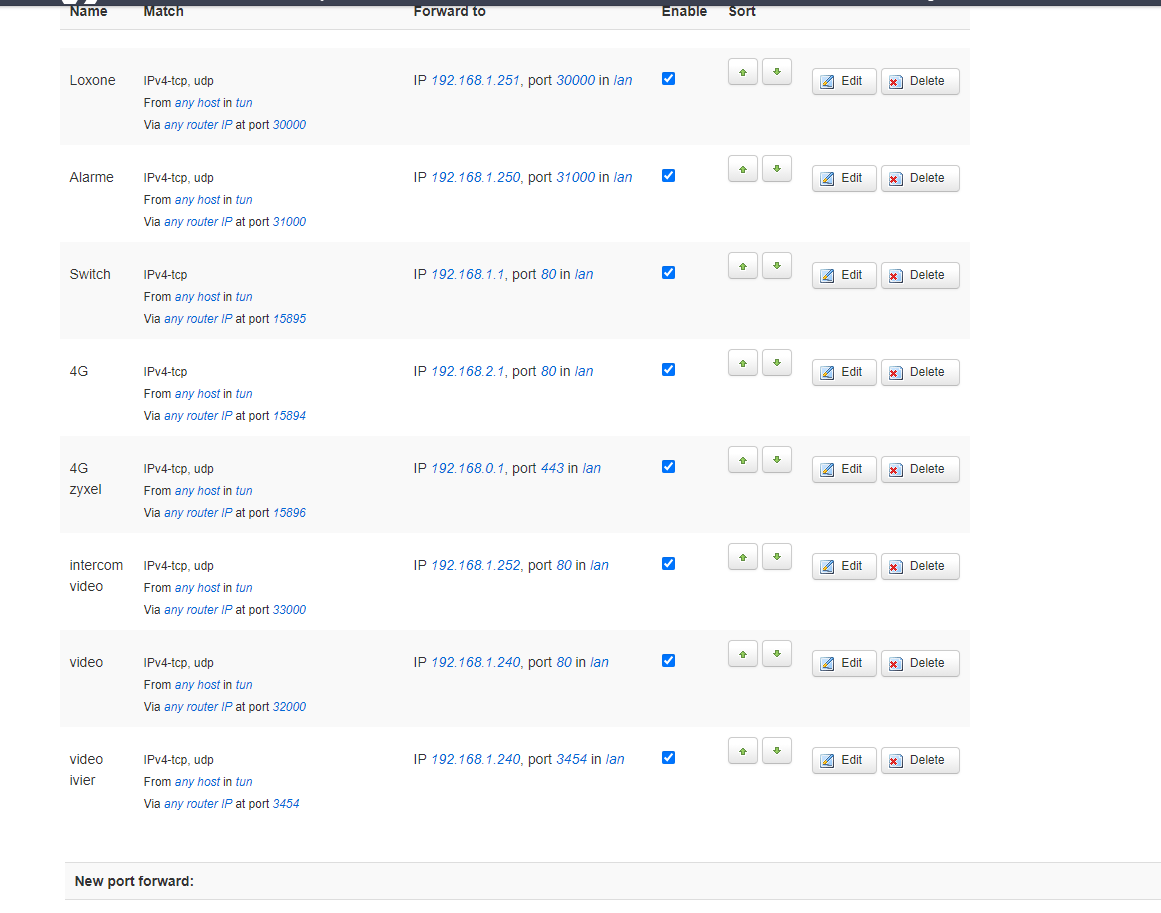1161x913 pixels.
Task: Move the 4G zyxel rule down
Action: 776,460
